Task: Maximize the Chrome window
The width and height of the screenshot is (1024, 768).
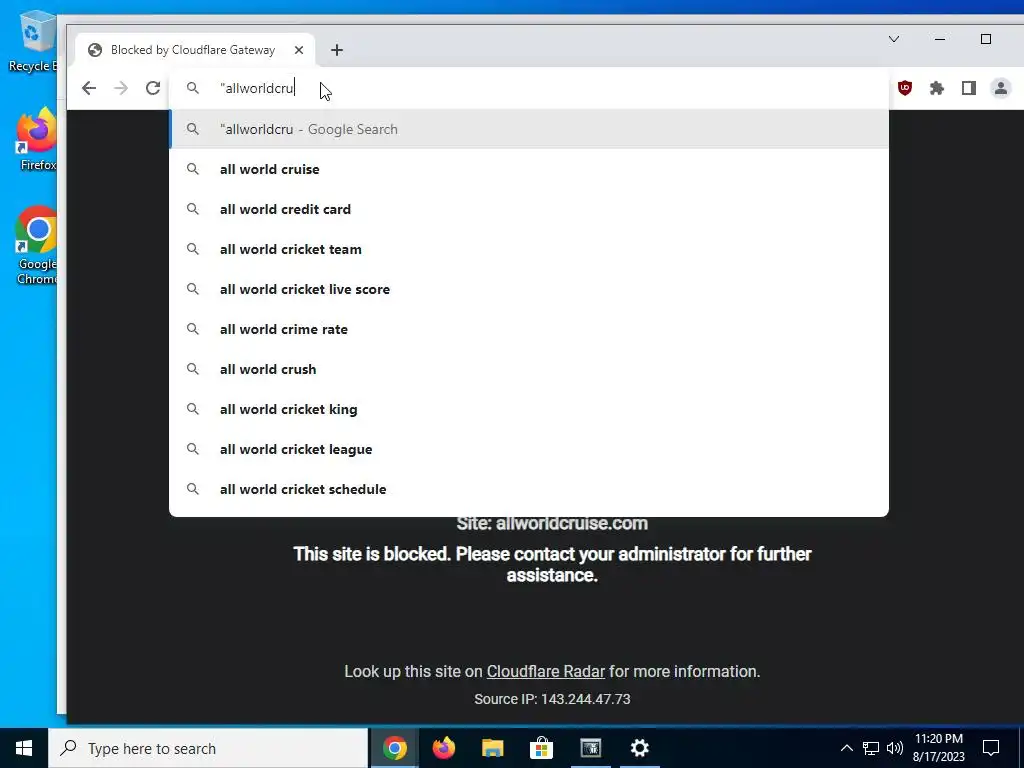Action: point(985,39)
